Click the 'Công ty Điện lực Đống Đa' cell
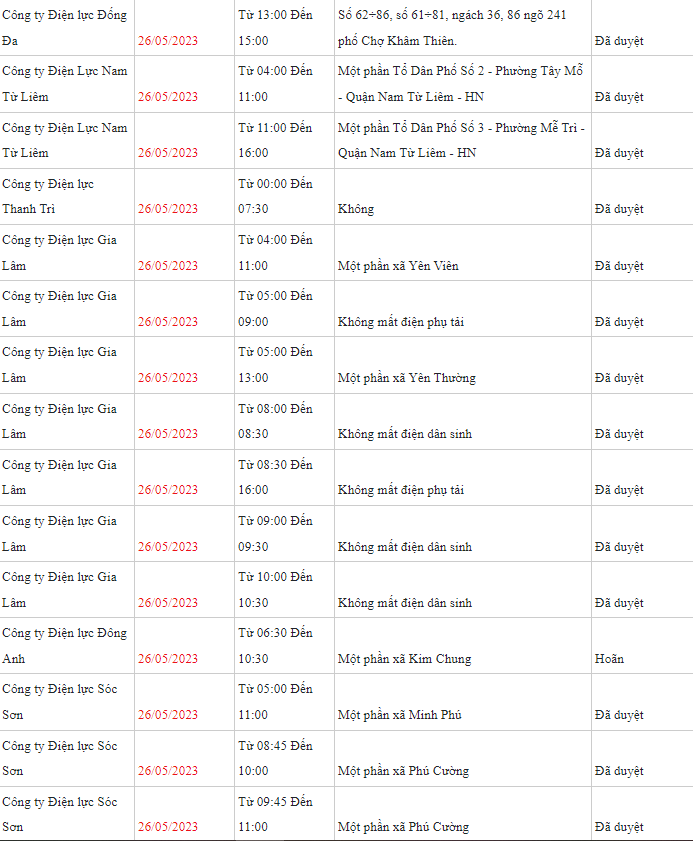This screenshot has height=841, width=693. point(67,27)
